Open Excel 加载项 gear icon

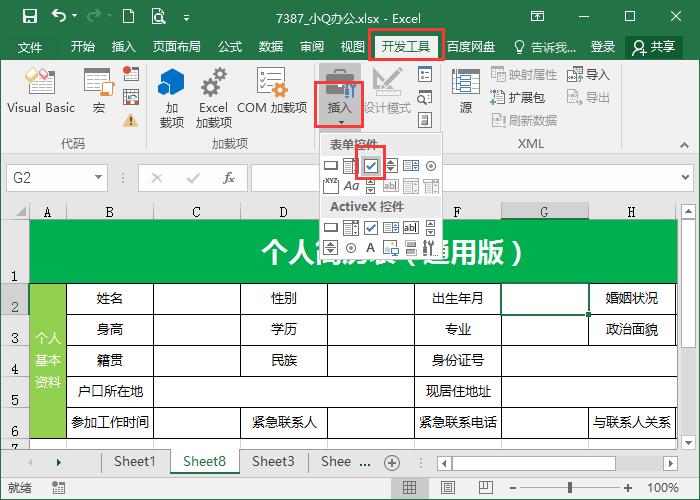click(x=213, y=98)
